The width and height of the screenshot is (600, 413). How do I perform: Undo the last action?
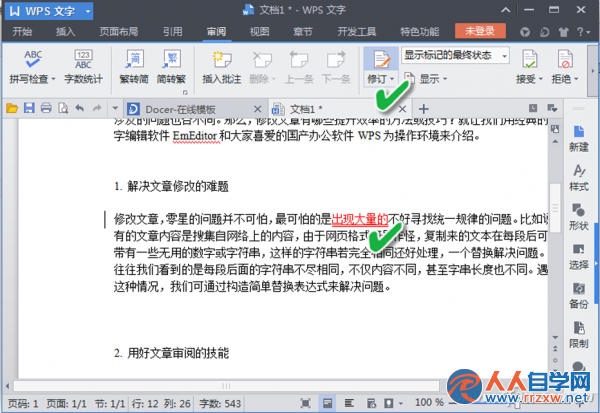(x=80, y=109)
